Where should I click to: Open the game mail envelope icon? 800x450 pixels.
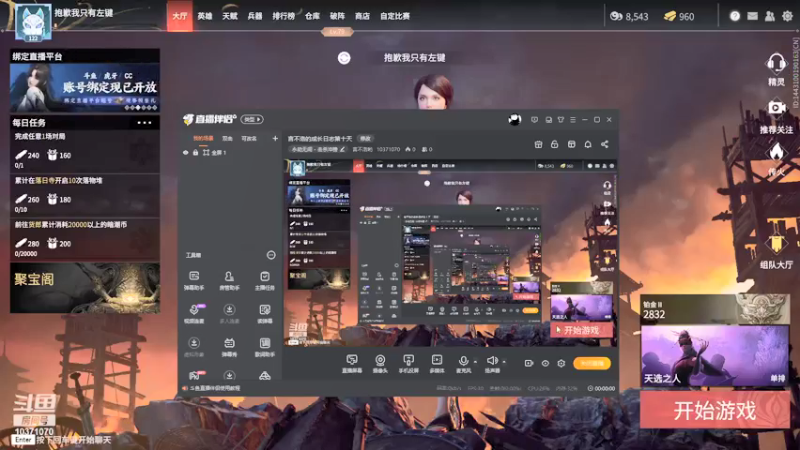[753, 16]
